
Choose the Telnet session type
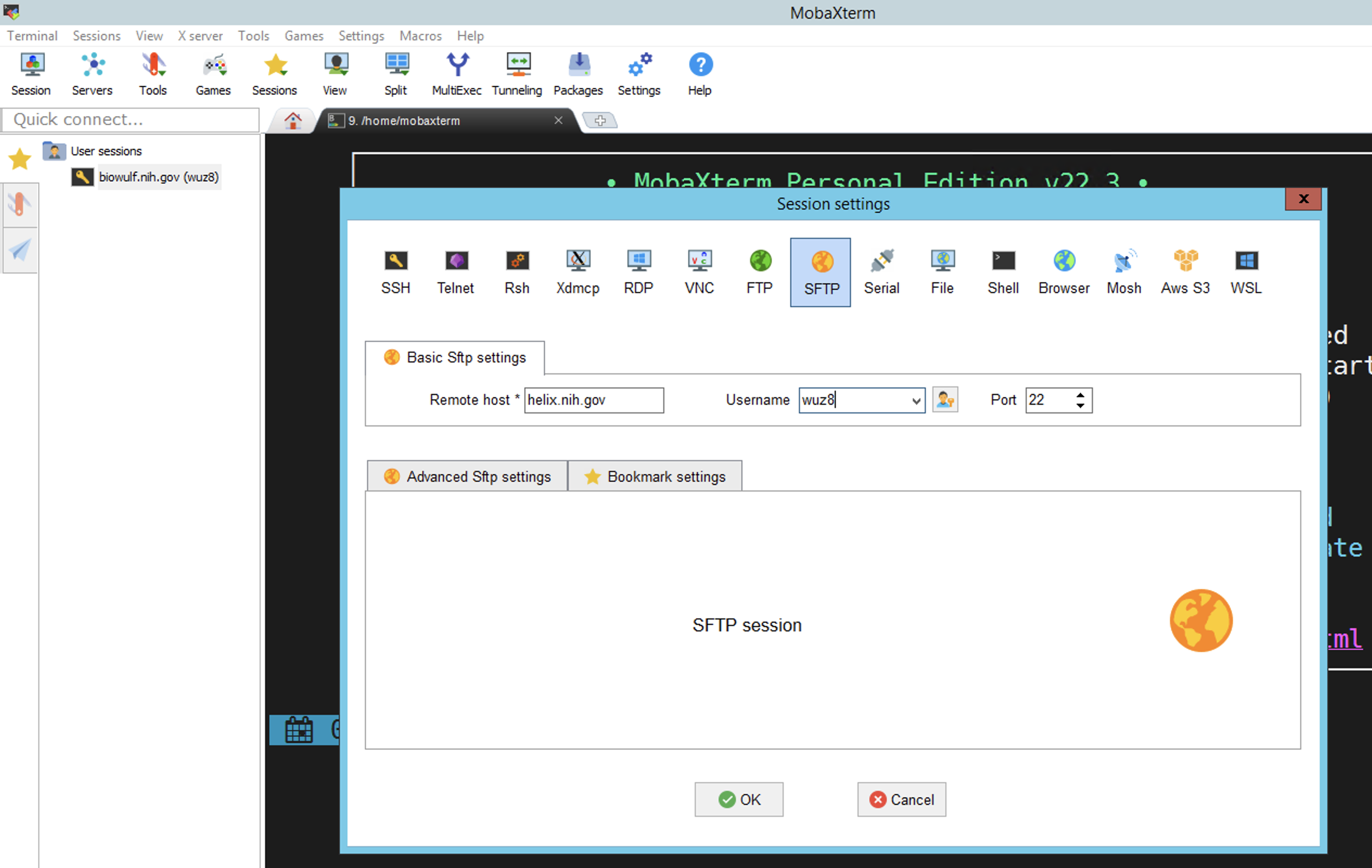pos(455,272)
